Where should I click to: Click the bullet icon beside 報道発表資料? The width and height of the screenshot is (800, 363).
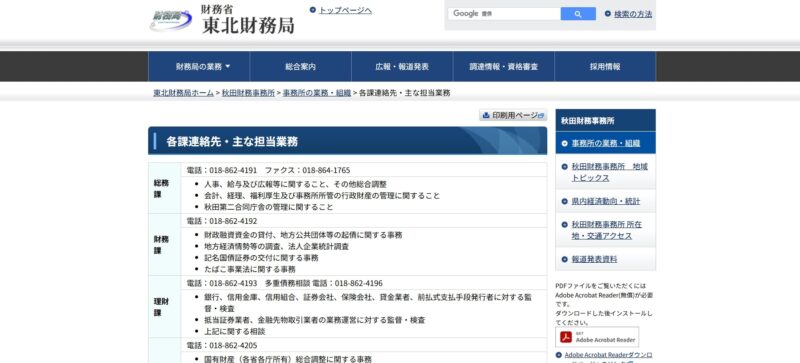[x=564, y=259]
